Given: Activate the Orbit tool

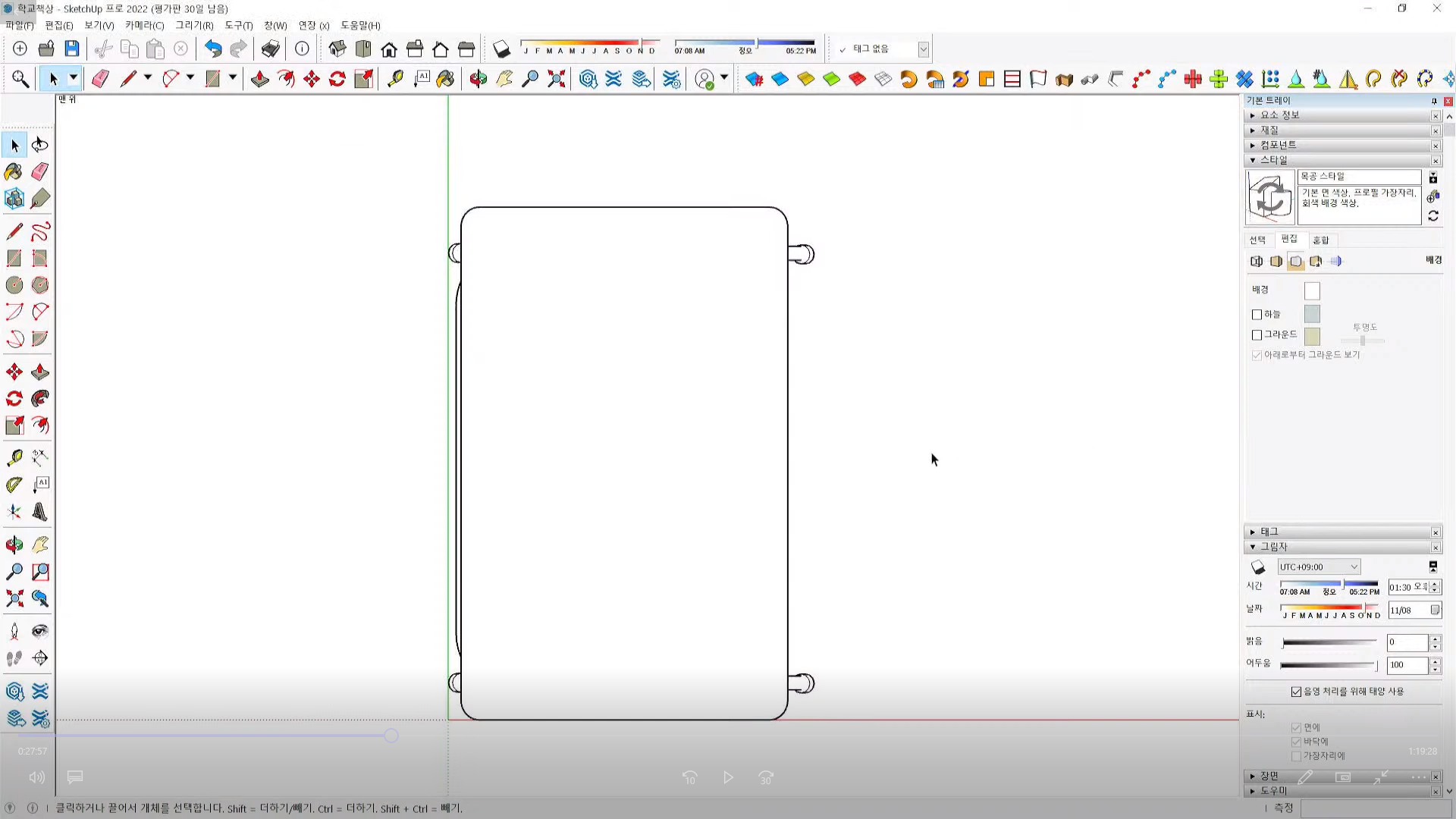Looking at the screenshot, I should coord(14,544).
